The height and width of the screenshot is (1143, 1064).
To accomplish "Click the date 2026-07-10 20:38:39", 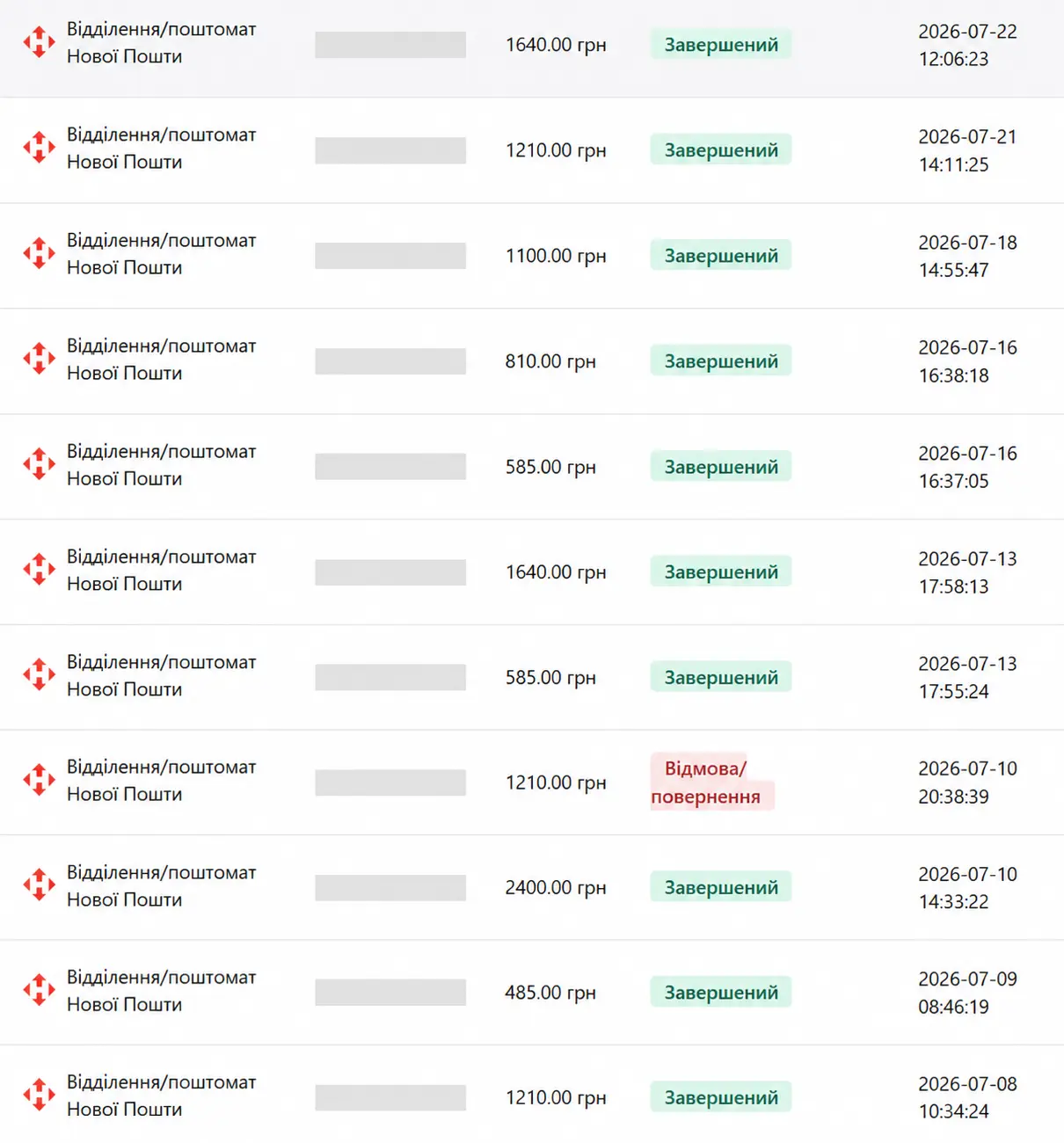I will tap(967, 783).
